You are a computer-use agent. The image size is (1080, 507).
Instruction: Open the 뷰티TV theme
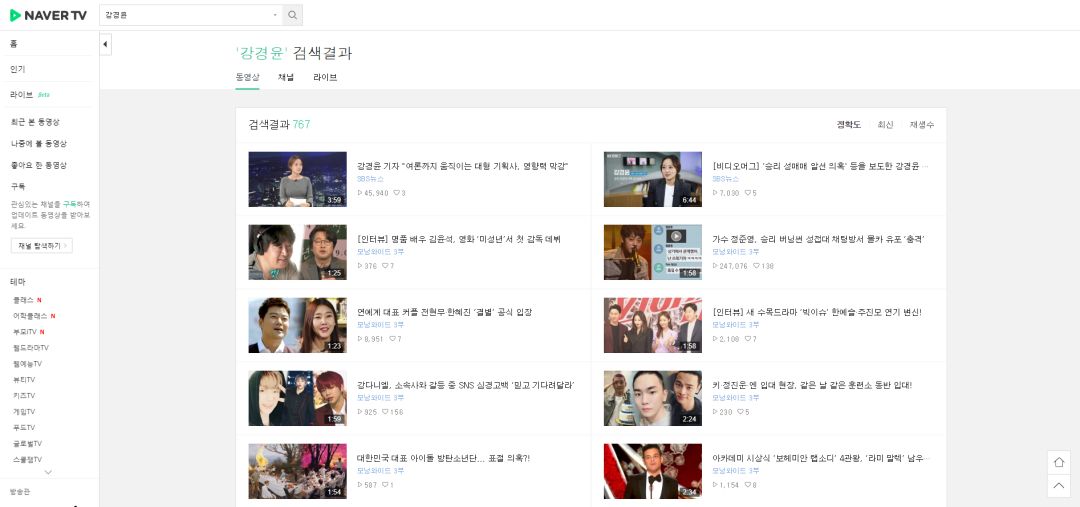(x=24, y=380)
